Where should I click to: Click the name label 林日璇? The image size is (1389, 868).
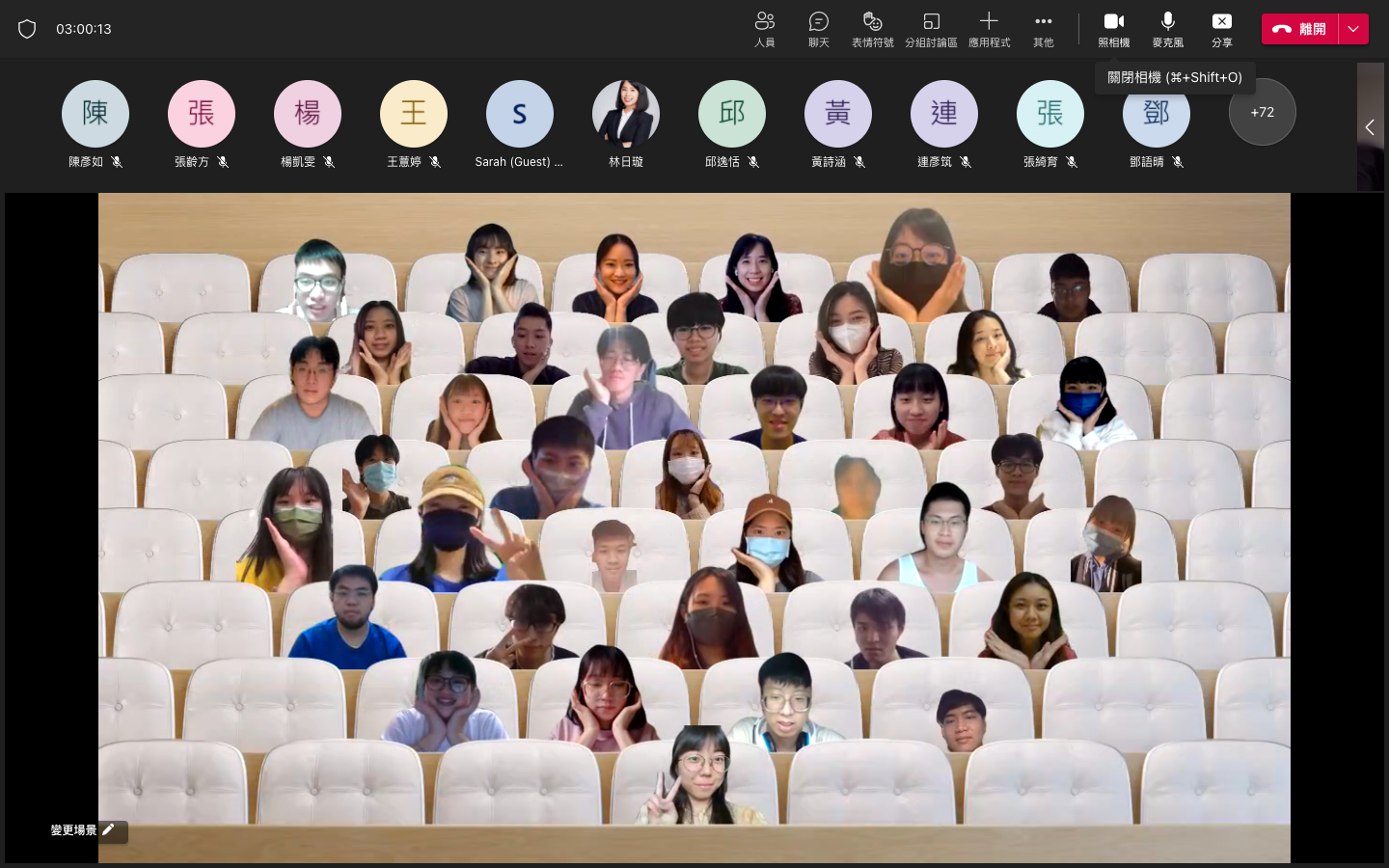click(x=626, y=162)
